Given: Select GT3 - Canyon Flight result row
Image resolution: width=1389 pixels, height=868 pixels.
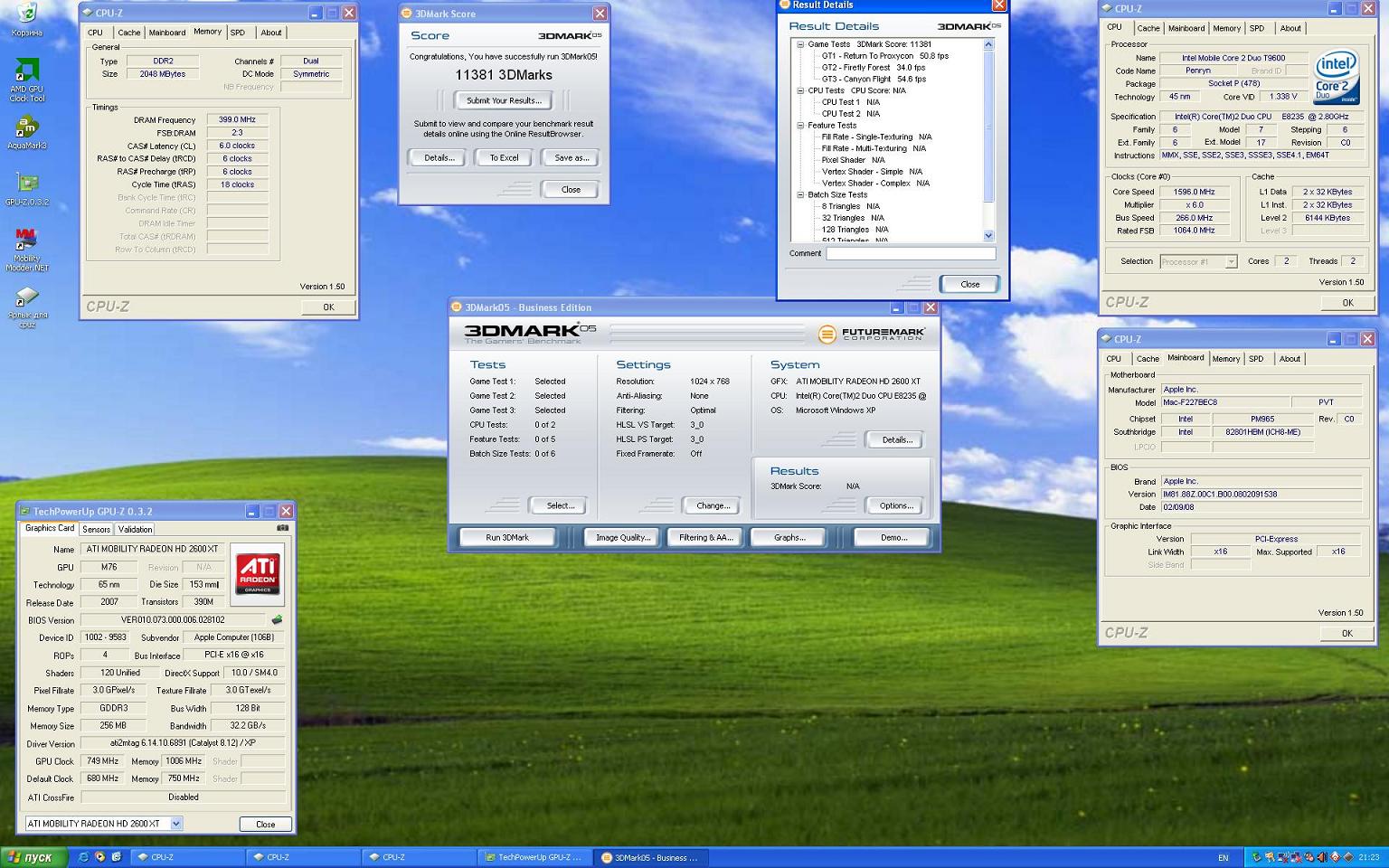Looking at the screenshot, I should 874,80.
